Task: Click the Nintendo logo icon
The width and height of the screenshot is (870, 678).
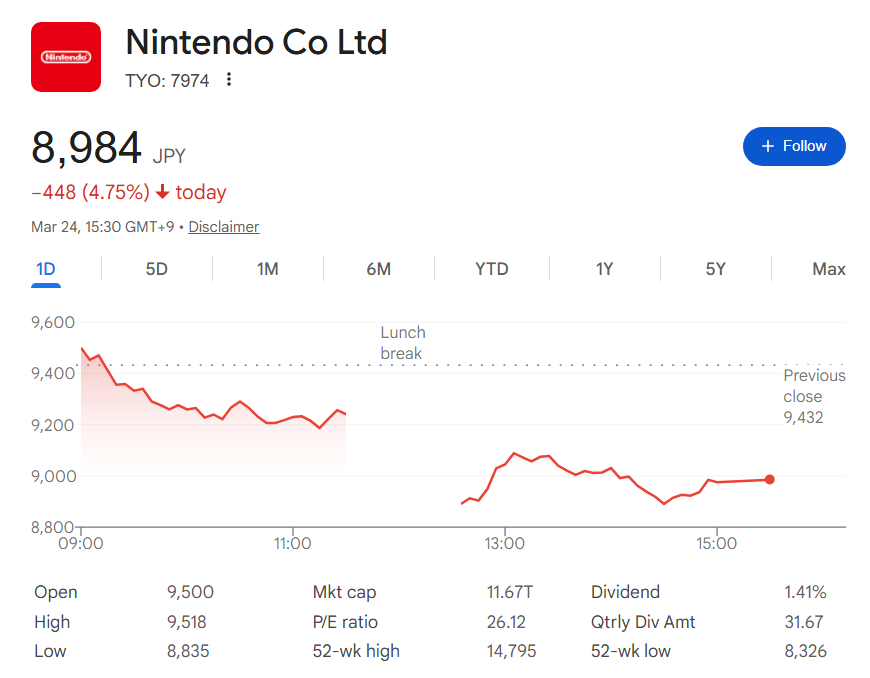Action: (x=66, y=57)
